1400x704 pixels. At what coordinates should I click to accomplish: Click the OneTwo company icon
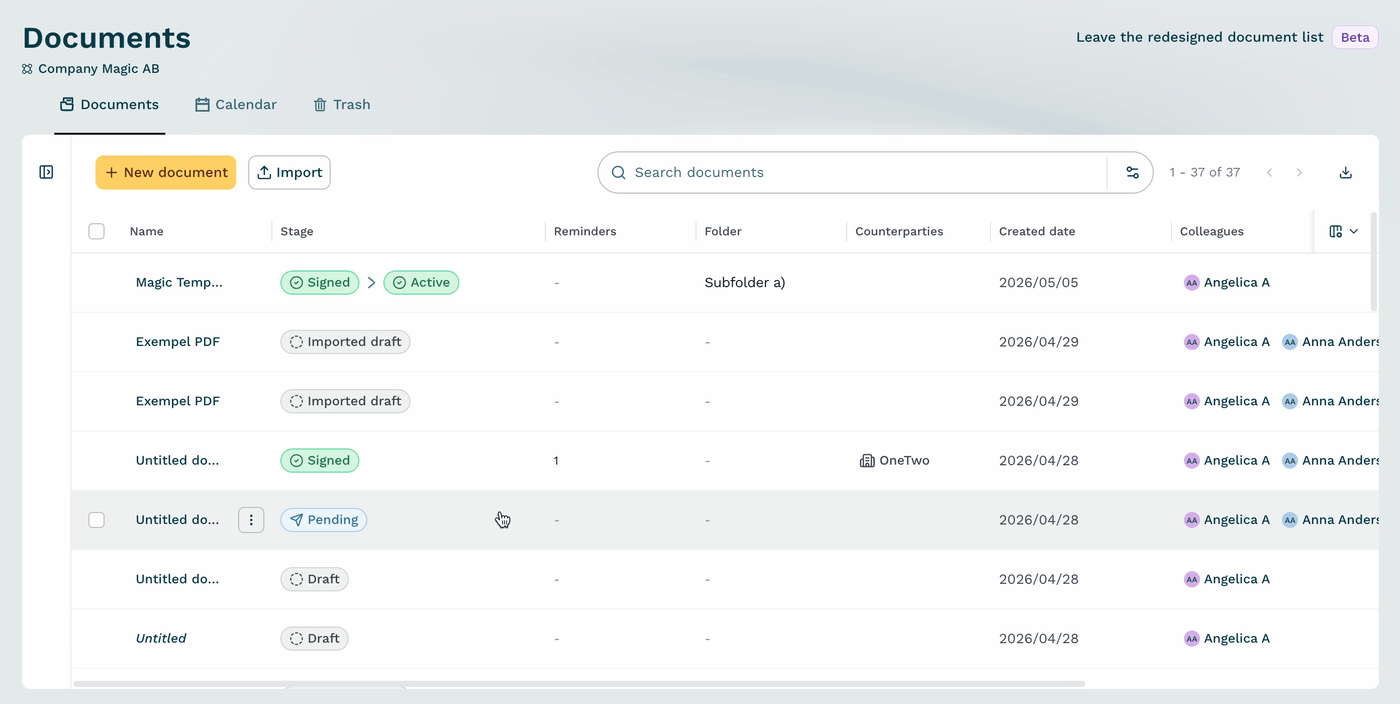coord(867,460)
